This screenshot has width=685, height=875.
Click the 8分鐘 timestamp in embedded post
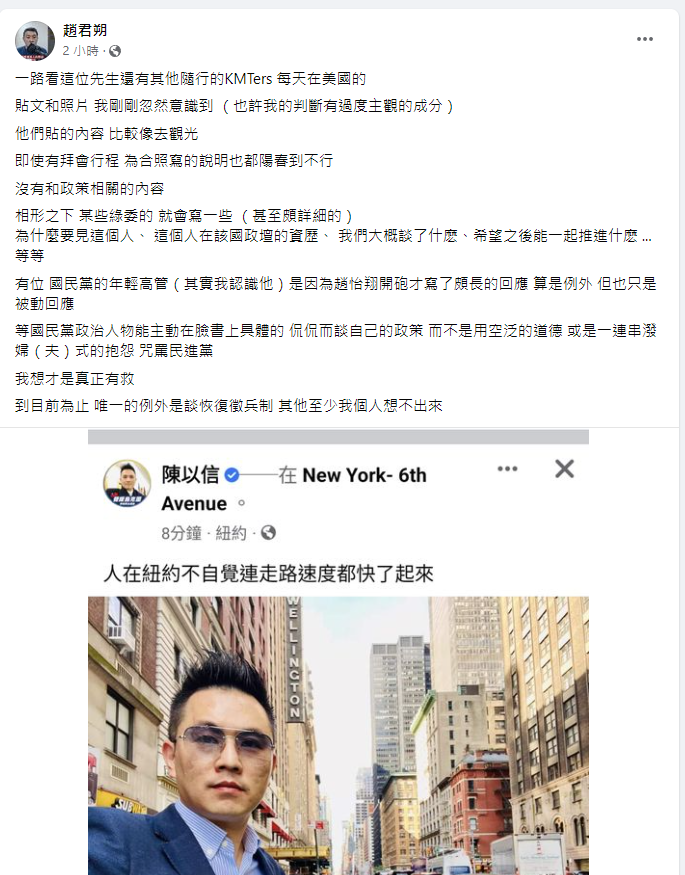coord(181,533)
